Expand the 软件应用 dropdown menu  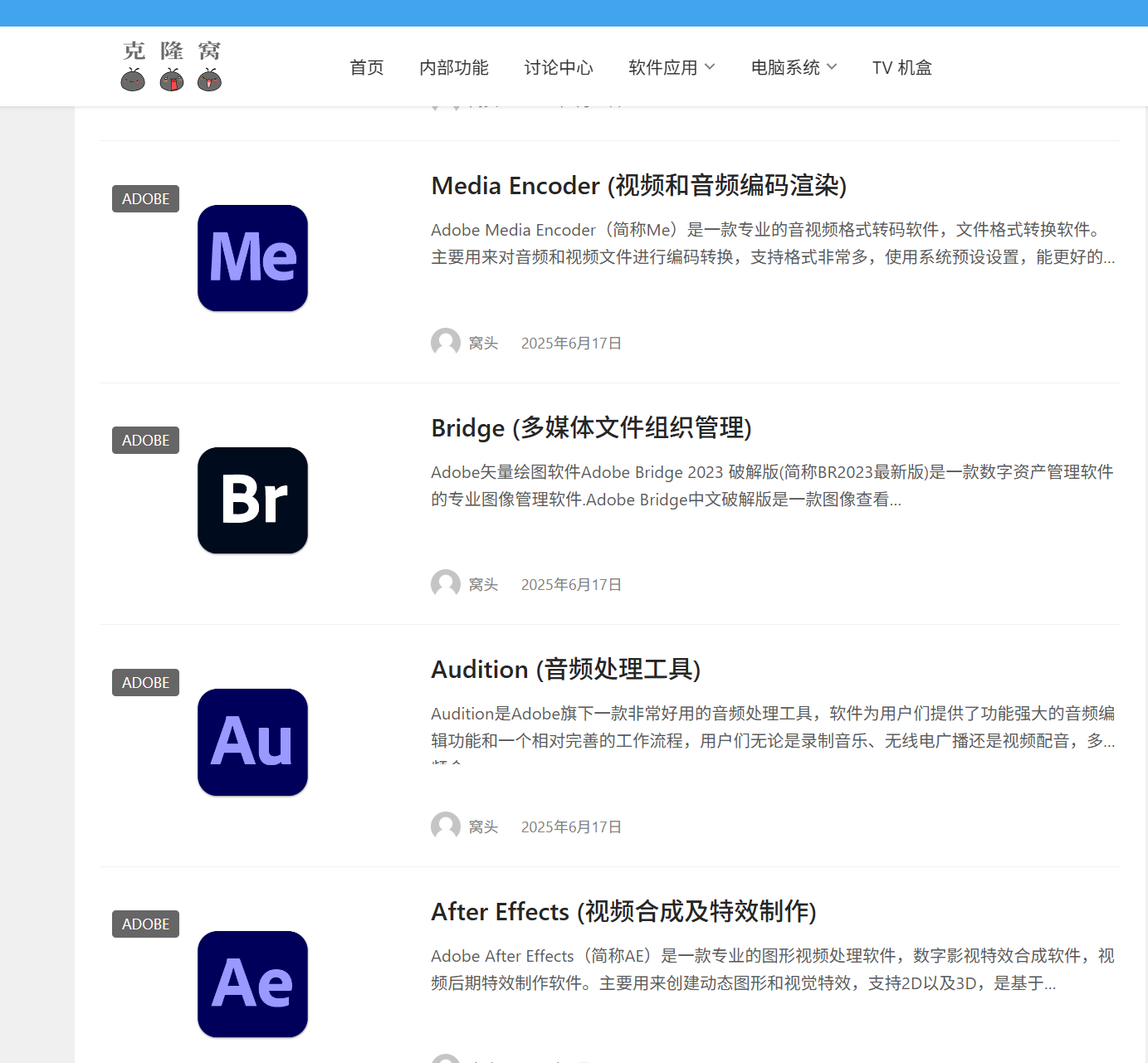pyautogui.click(x=672, y=67)
